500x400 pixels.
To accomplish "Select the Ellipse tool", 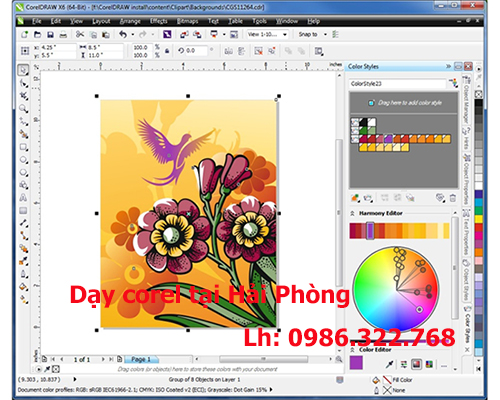I will pyautogui.click(x=23, y=160).
